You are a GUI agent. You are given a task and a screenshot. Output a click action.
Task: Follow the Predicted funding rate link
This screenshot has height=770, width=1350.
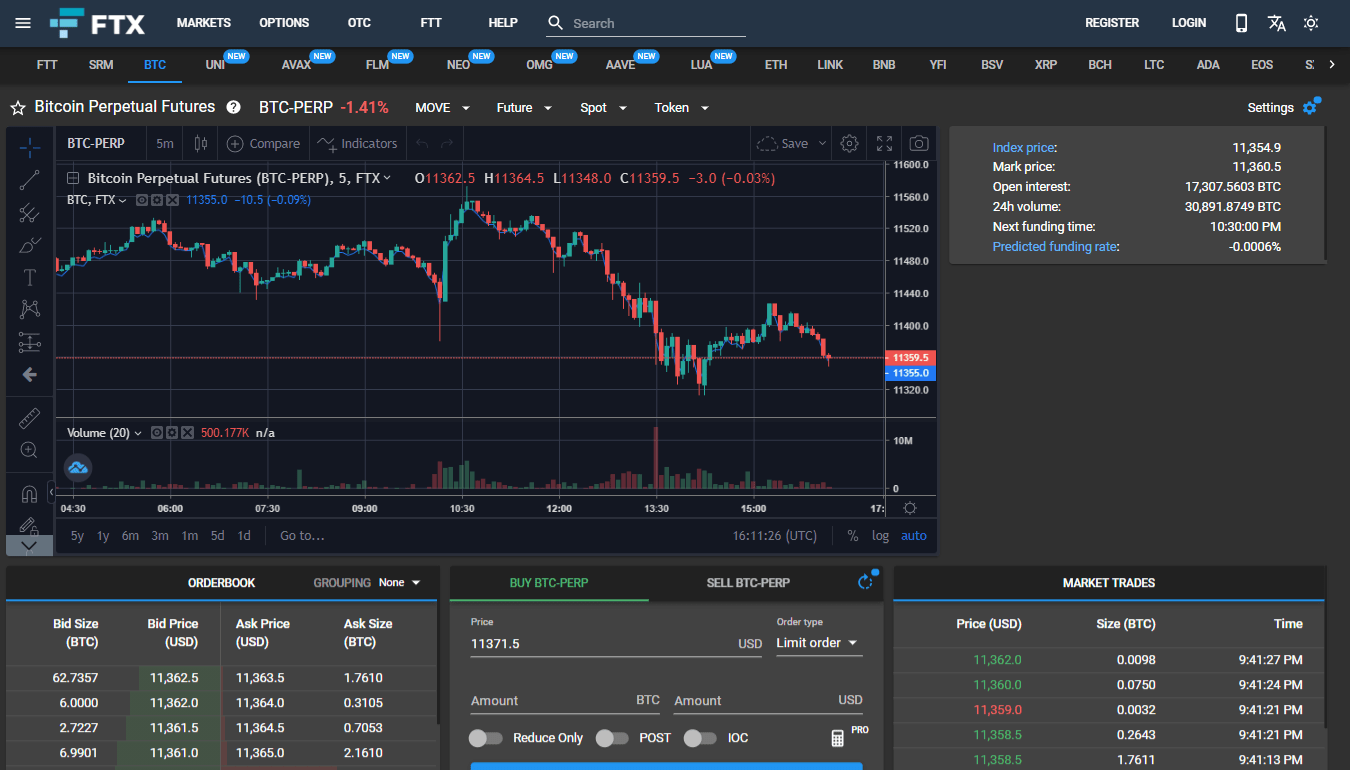(x=1055, y=247)
